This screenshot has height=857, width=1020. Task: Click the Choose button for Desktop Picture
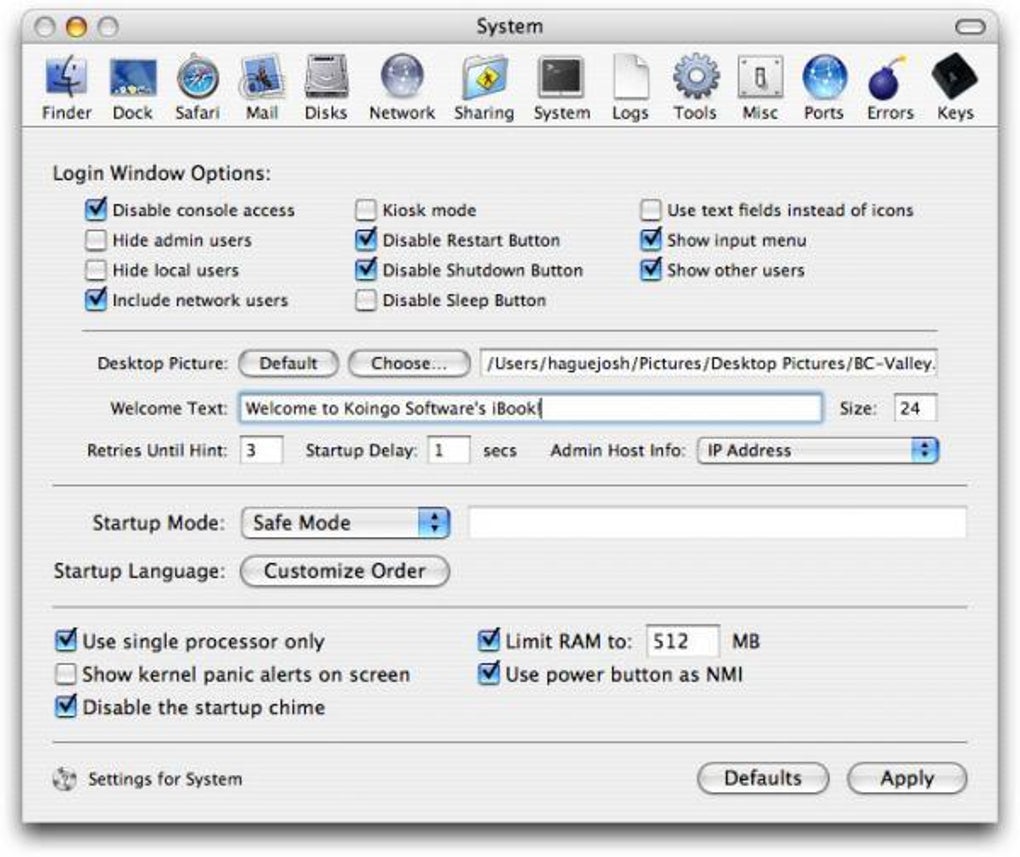408,364
